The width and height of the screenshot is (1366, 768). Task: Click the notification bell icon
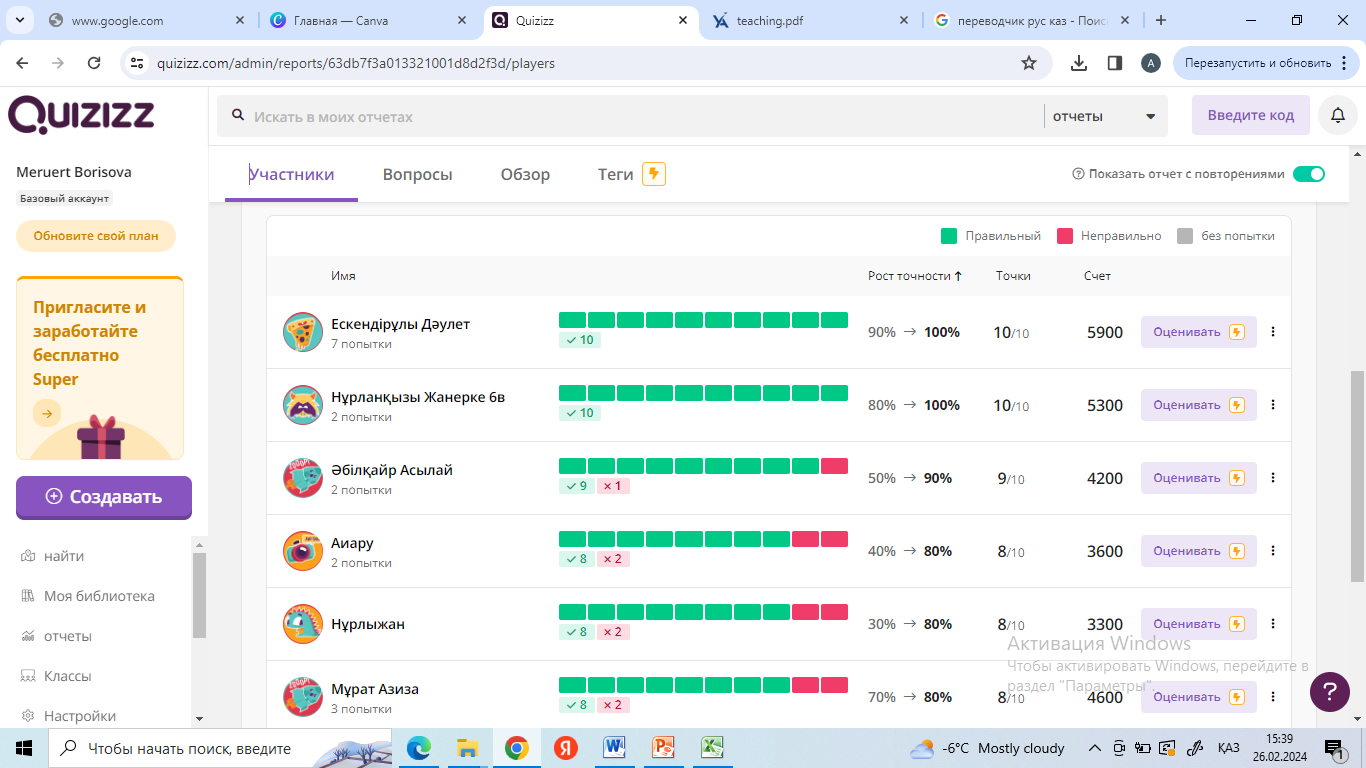(x=1337, y=116)
